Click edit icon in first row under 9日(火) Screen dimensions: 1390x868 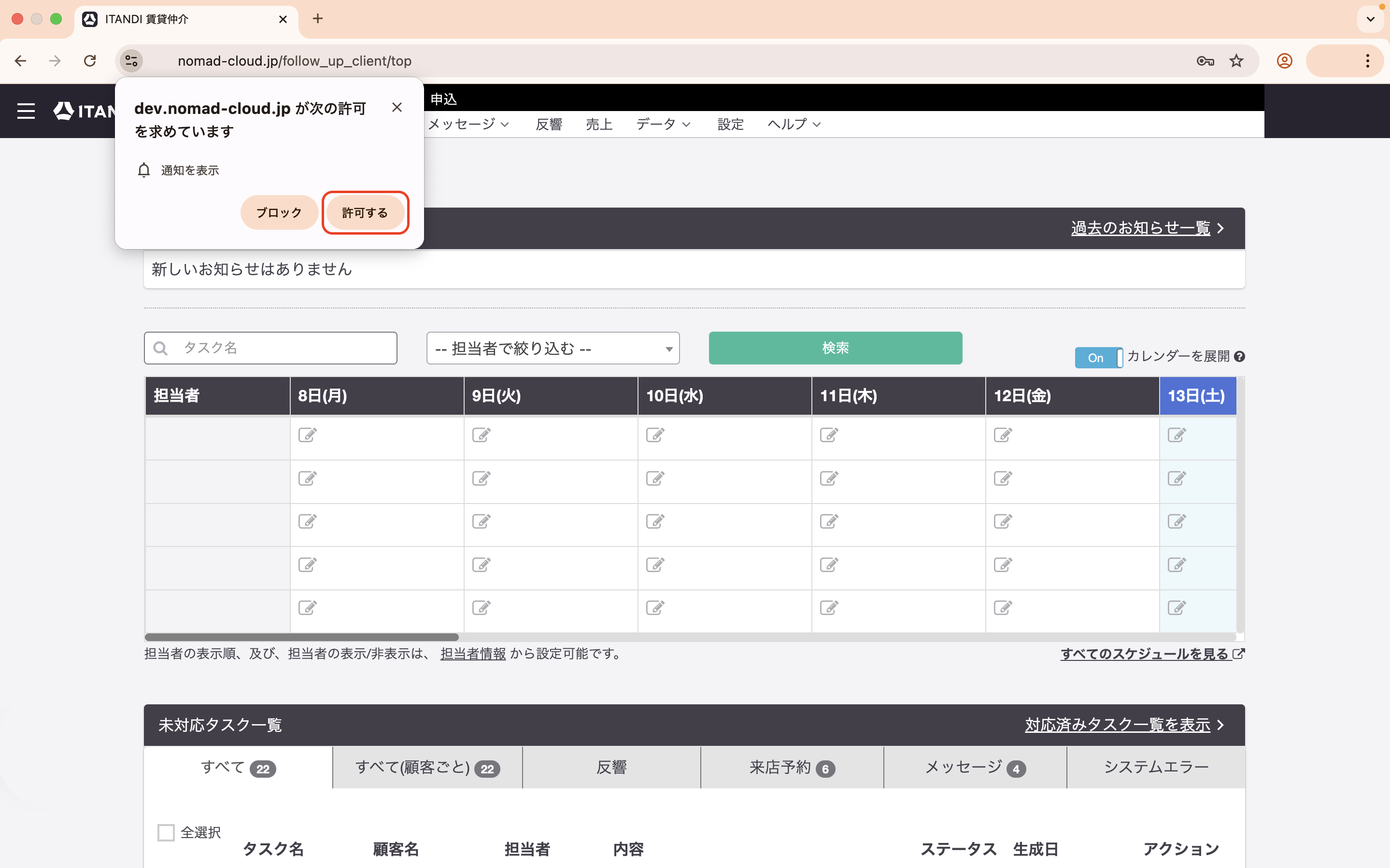click(481, 434)
